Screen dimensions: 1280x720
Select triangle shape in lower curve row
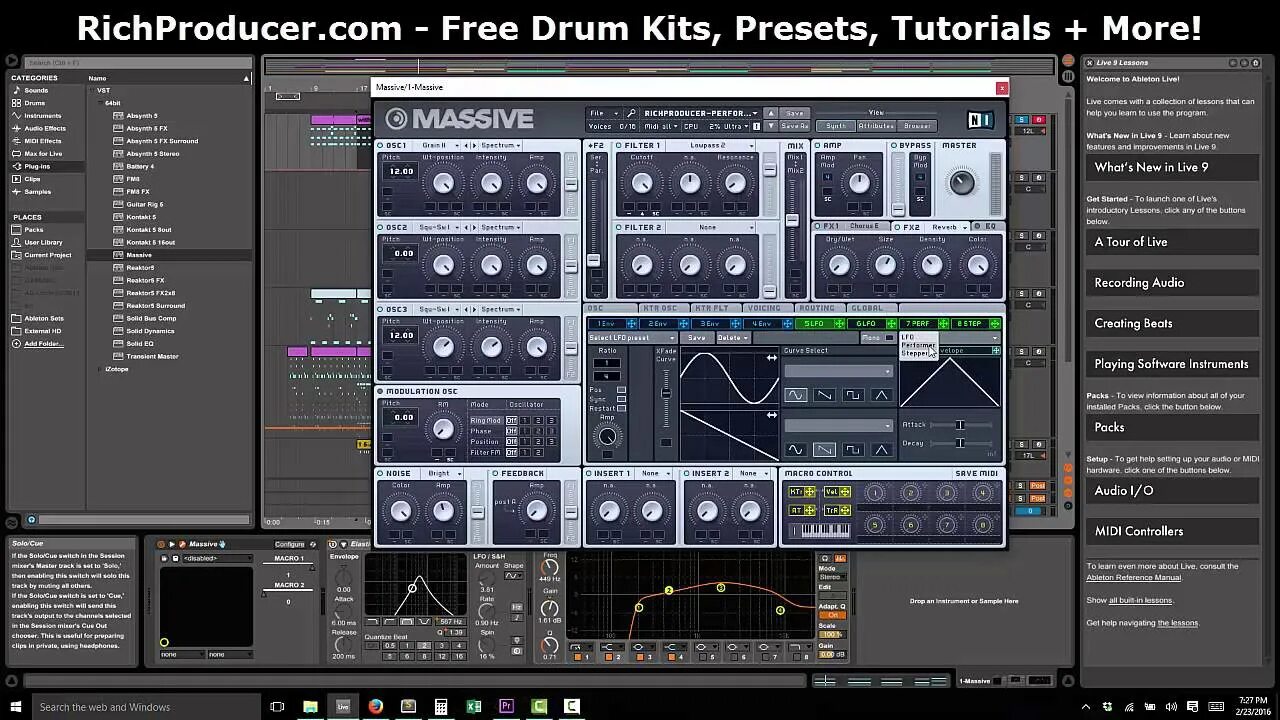coord(881,450)
